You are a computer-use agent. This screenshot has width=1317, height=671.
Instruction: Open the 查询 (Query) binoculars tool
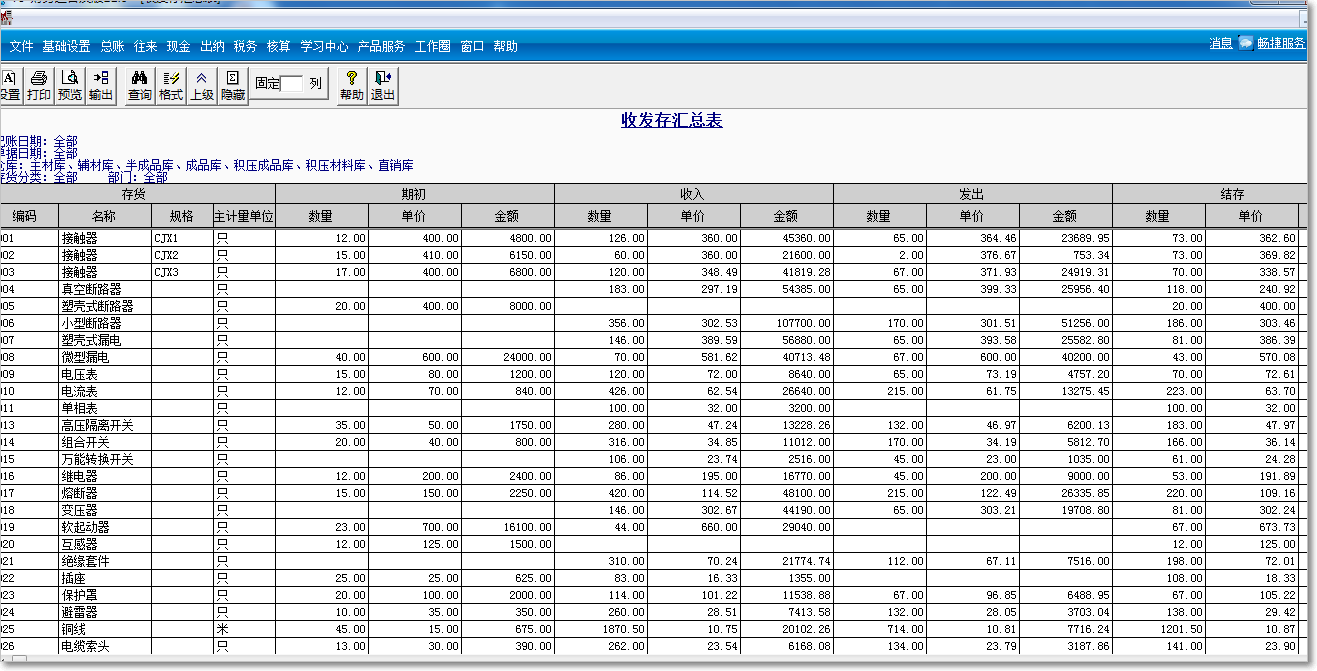tap(140, 85)
